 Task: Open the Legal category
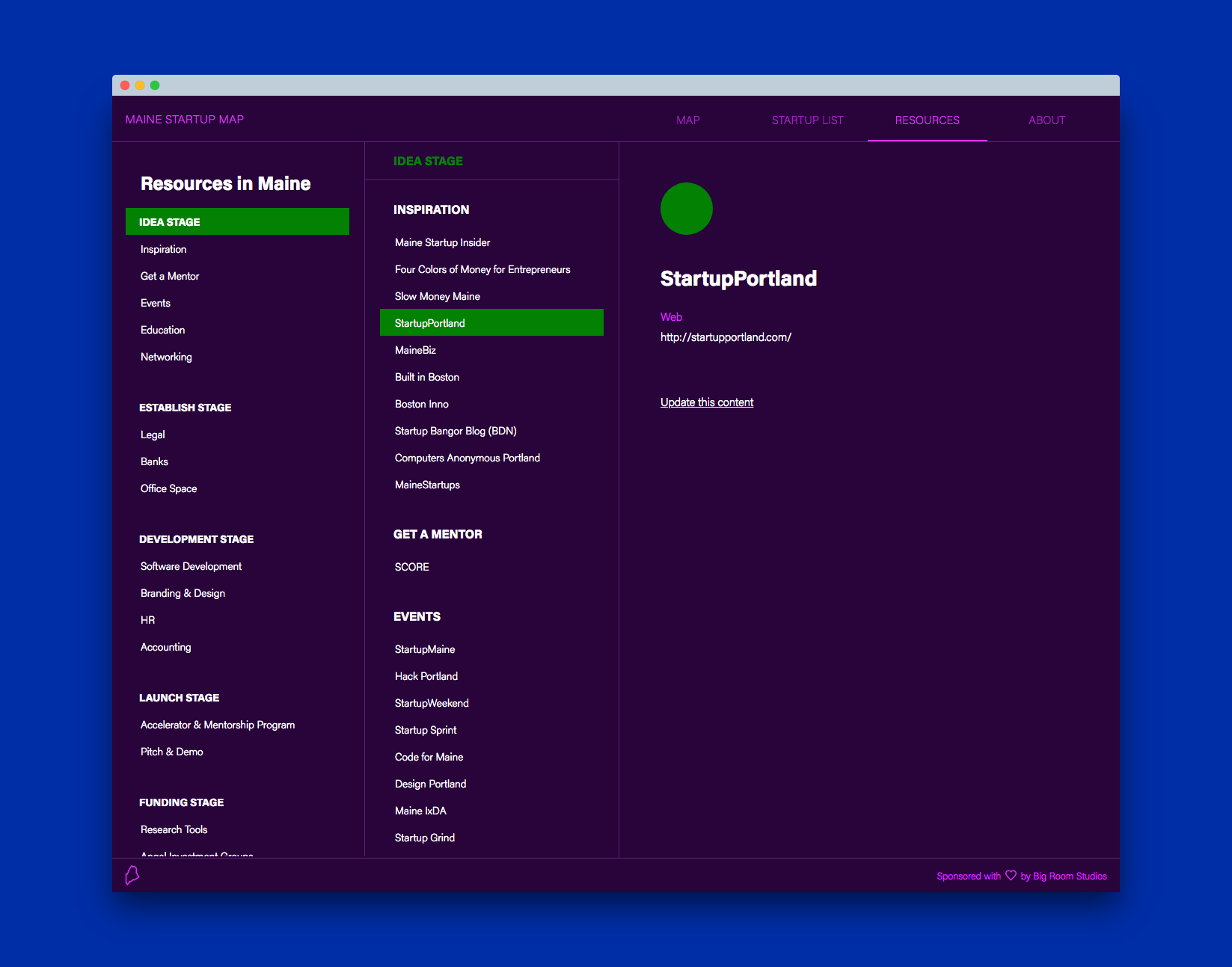(153, 435)
